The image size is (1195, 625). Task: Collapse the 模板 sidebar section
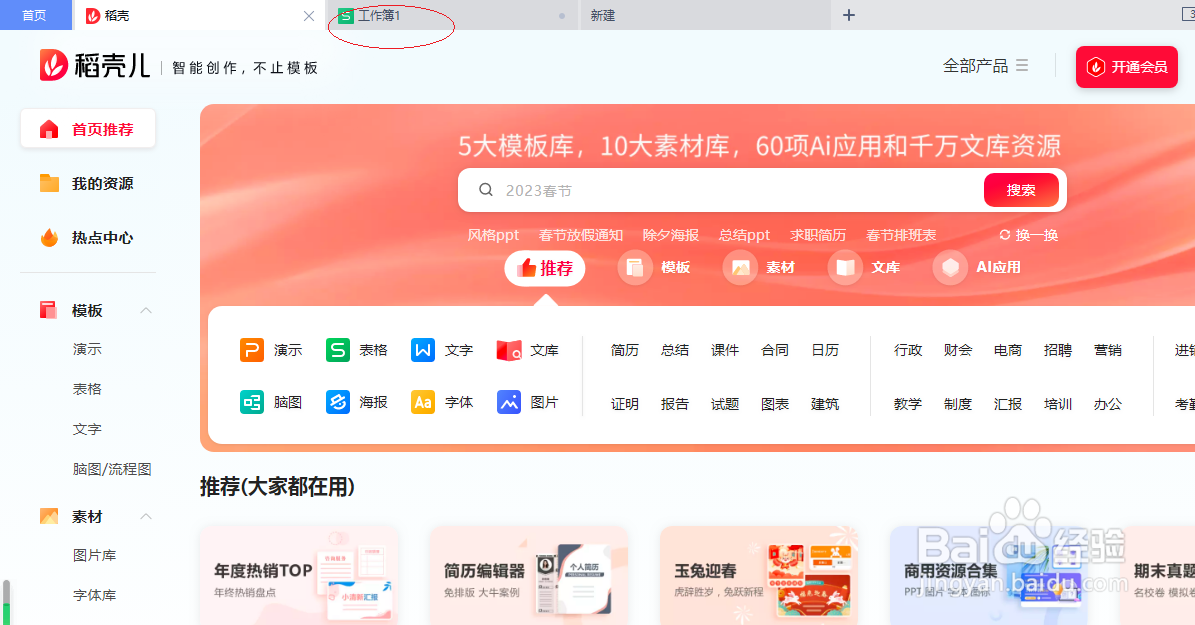click(x=146, y=310)
